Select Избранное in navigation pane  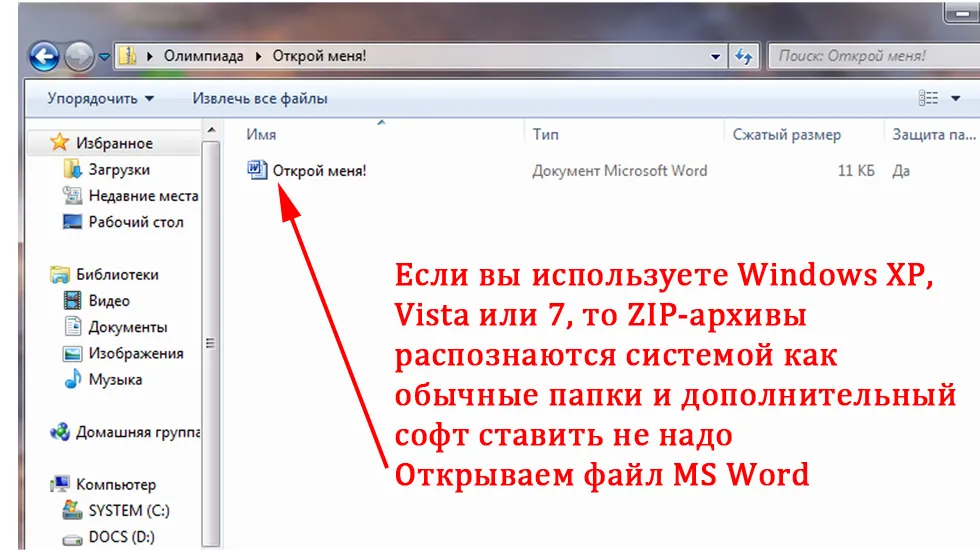114,143
